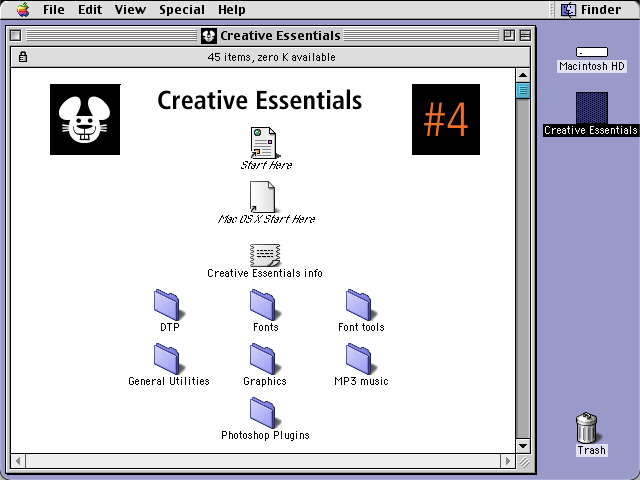This screenshot has height=480, width=640.
Task: Click the window zoom box
Action: (x=509, y=36)
